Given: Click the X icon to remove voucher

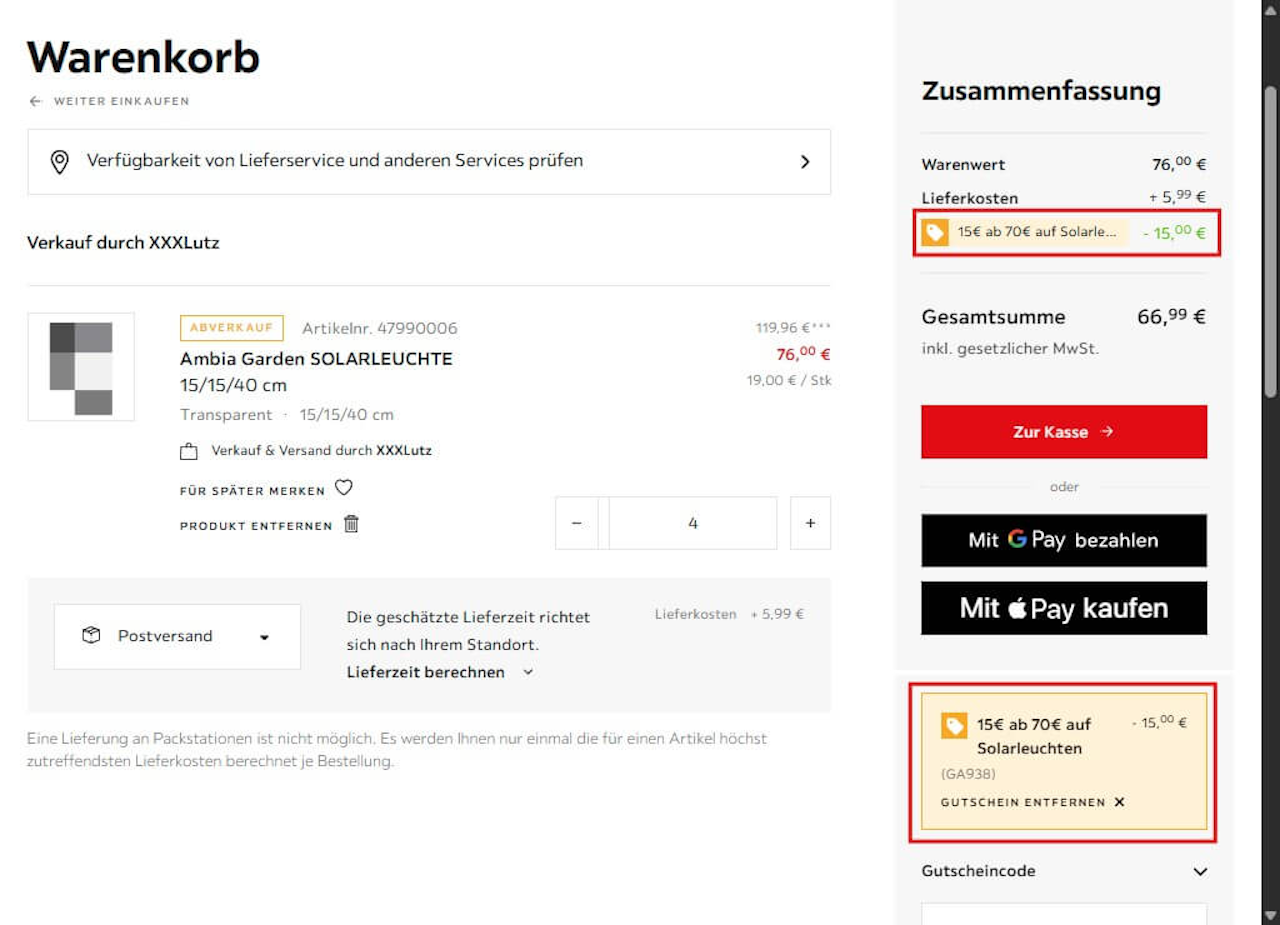Looking at the screenshot, I should point(1119,802).
